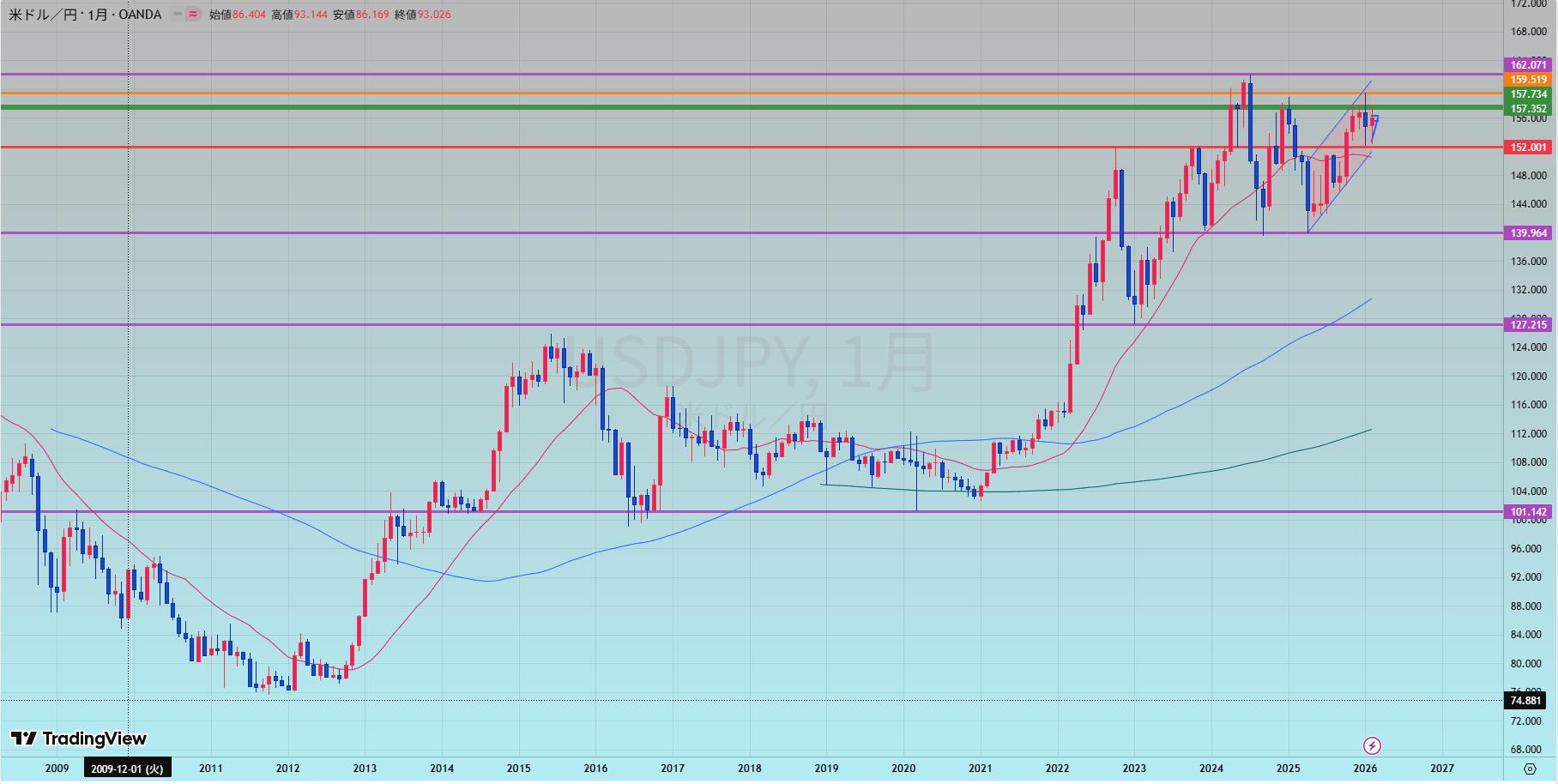Click the 139.964 purple price label

1528,233
